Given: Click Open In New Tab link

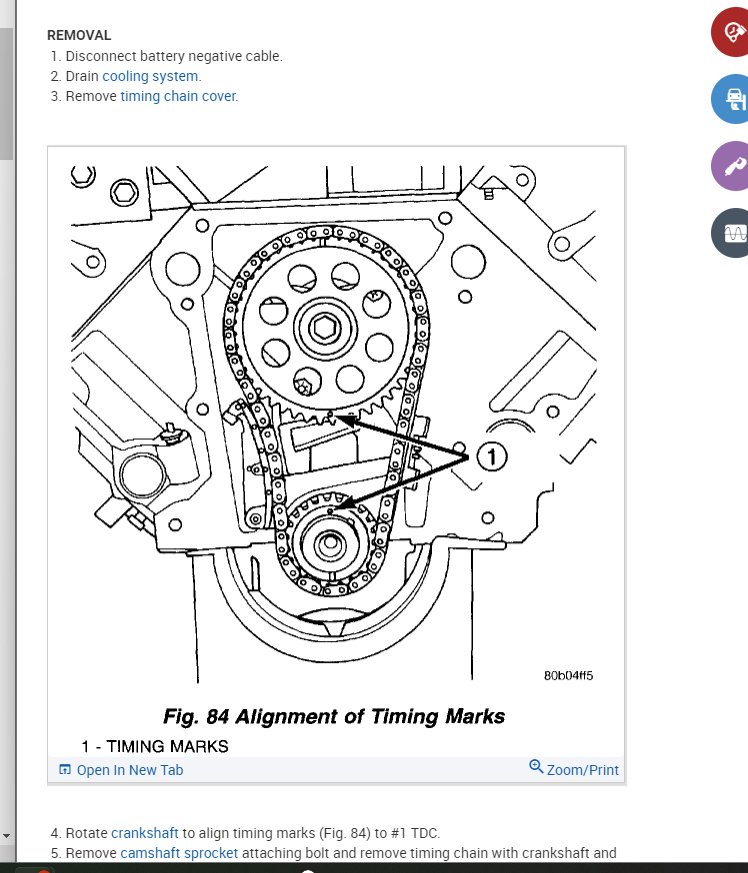Looking at the screenshot, I should (x=130, y=770).
